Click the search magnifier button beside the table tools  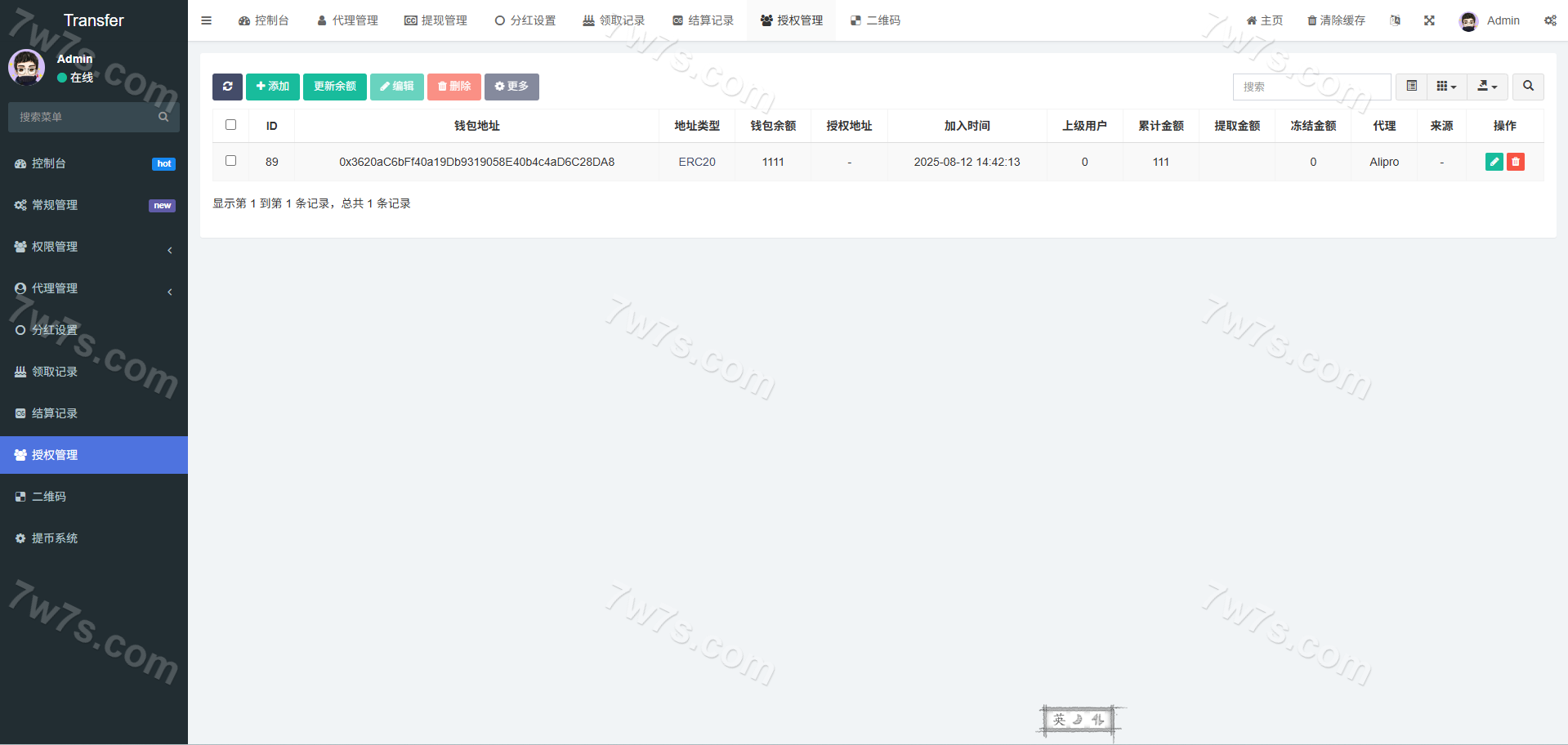click(1527, 87)
